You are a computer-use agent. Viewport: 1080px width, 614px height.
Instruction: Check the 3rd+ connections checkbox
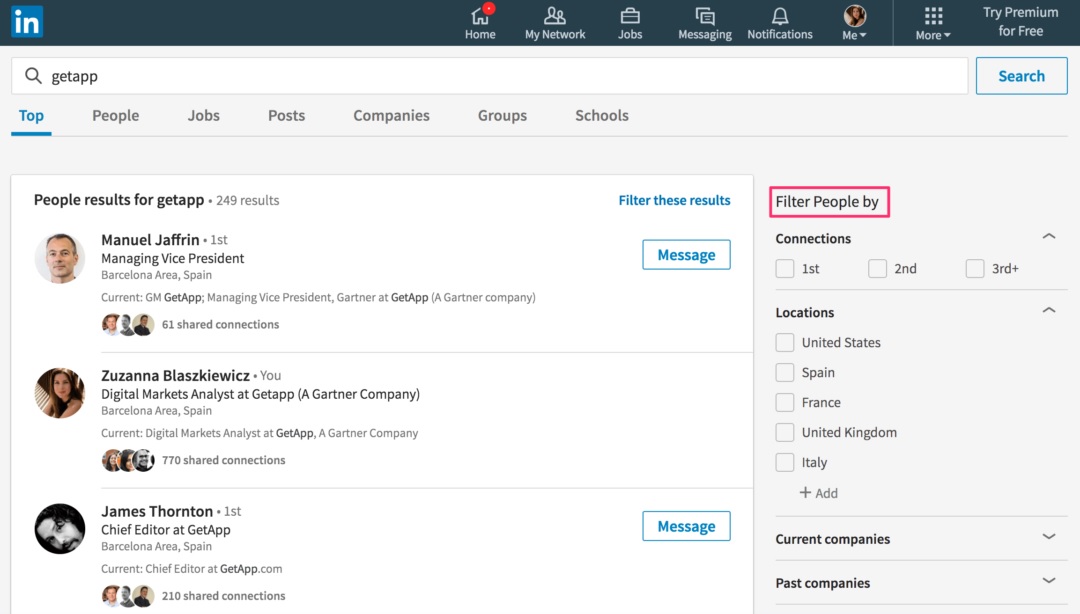coord(975,268)
